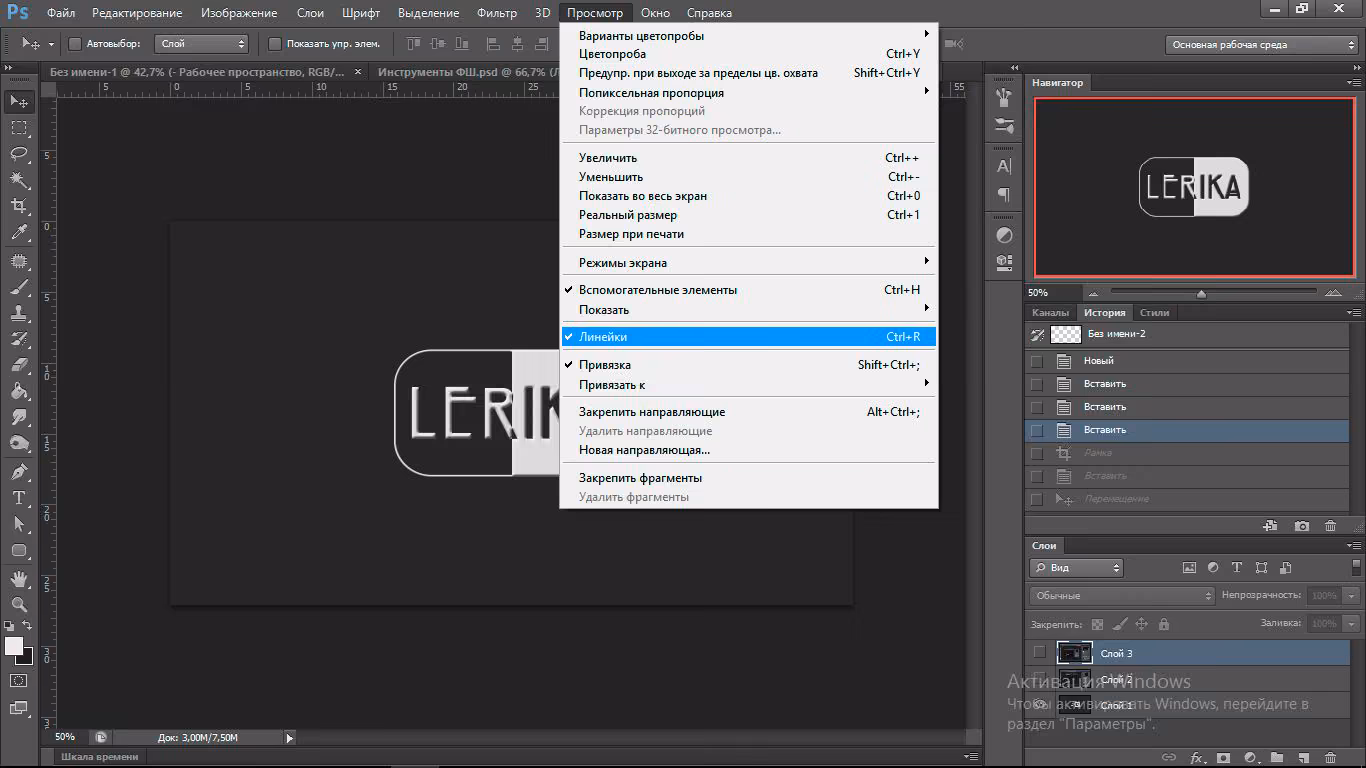The width and height of the screenshot is (1366, 768).
Task: Choose the Magic Wand tool
Action: pos(19,179)
